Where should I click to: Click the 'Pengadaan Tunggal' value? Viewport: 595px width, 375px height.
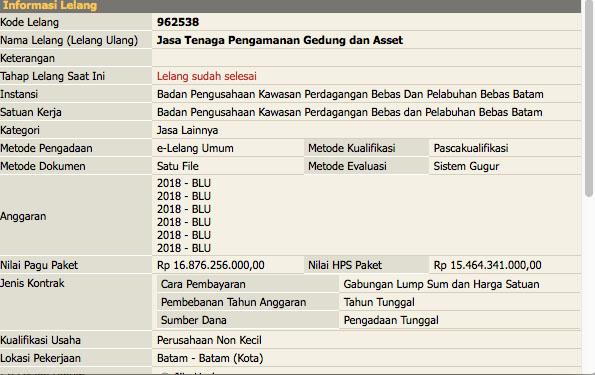click(391, 320)
